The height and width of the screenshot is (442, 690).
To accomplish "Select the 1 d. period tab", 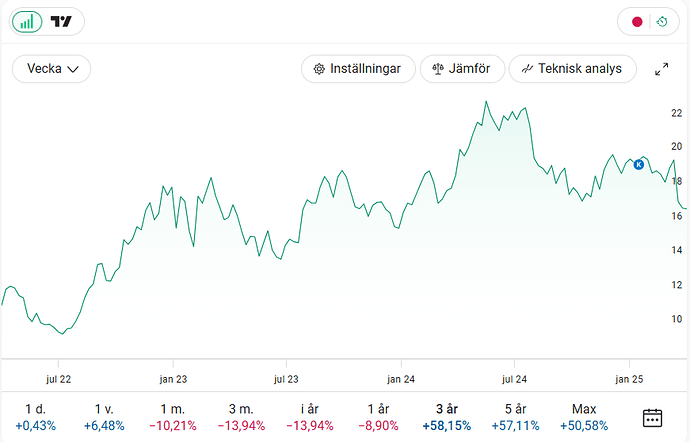I will point(36,417).
